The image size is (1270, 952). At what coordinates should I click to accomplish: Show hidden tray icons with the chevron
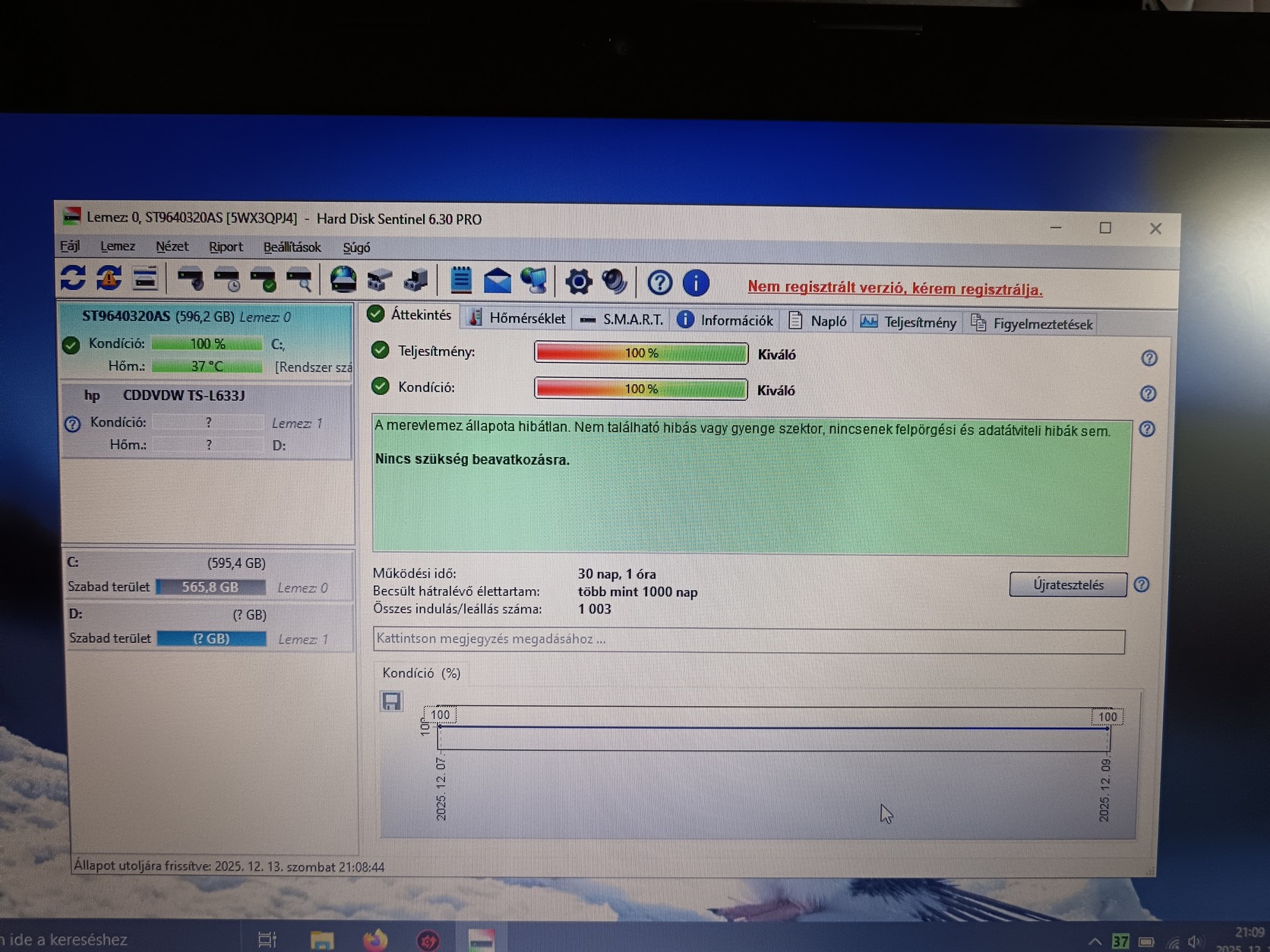[1094, 941]
